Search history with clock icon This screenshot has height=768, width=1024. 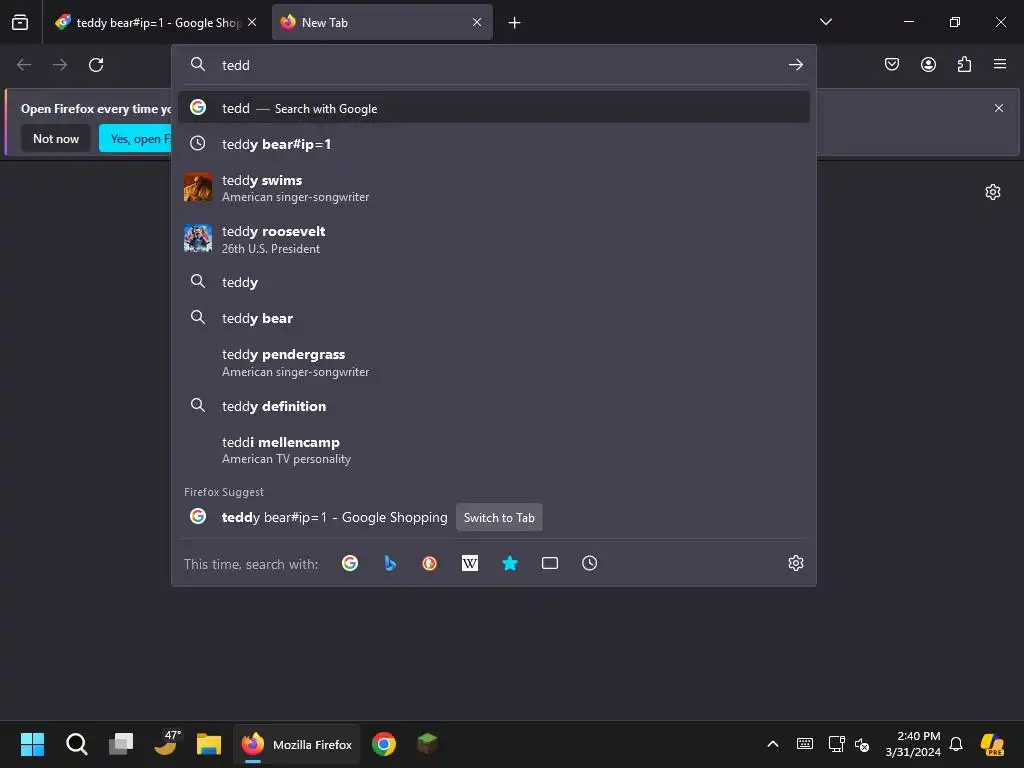(x=590, y=563)
